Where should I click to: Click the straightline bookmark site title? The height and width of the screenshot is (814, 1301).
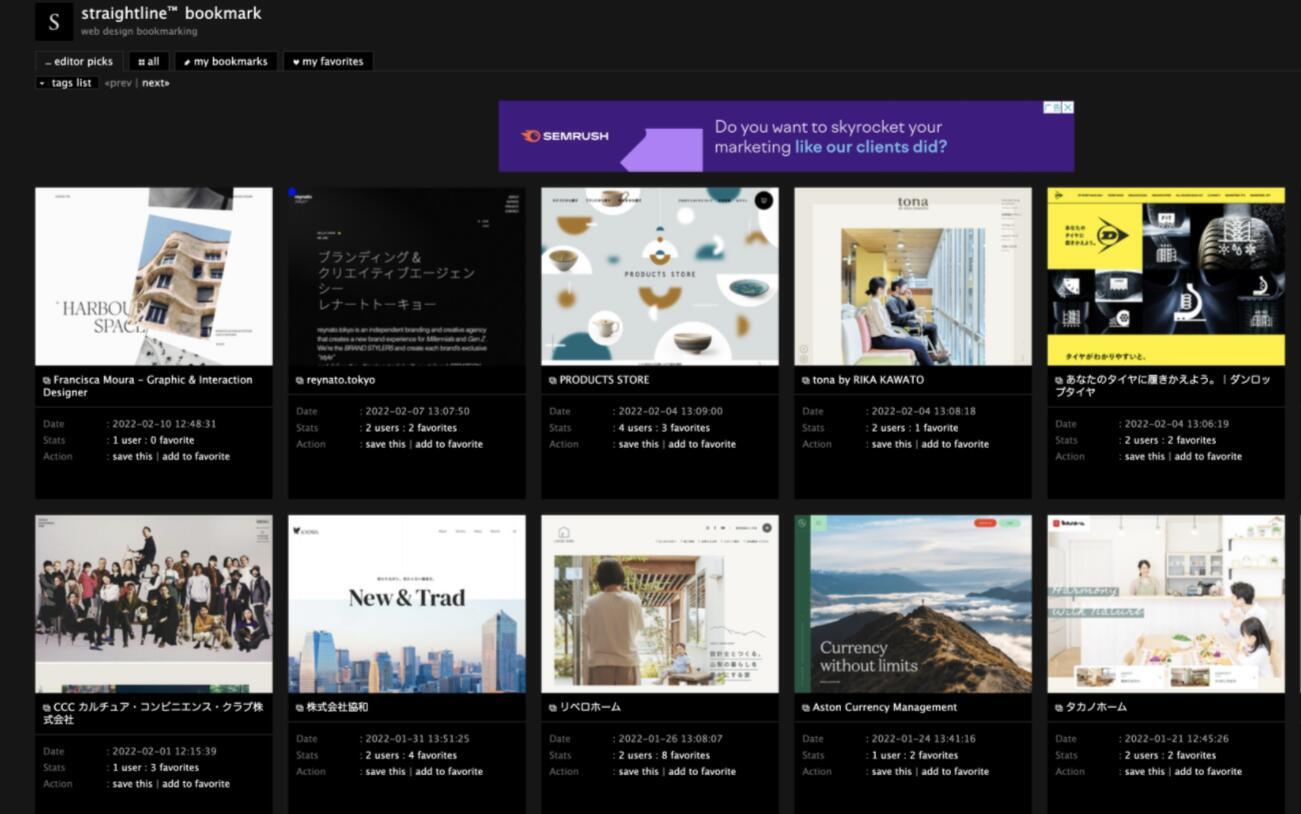point(171,14)
